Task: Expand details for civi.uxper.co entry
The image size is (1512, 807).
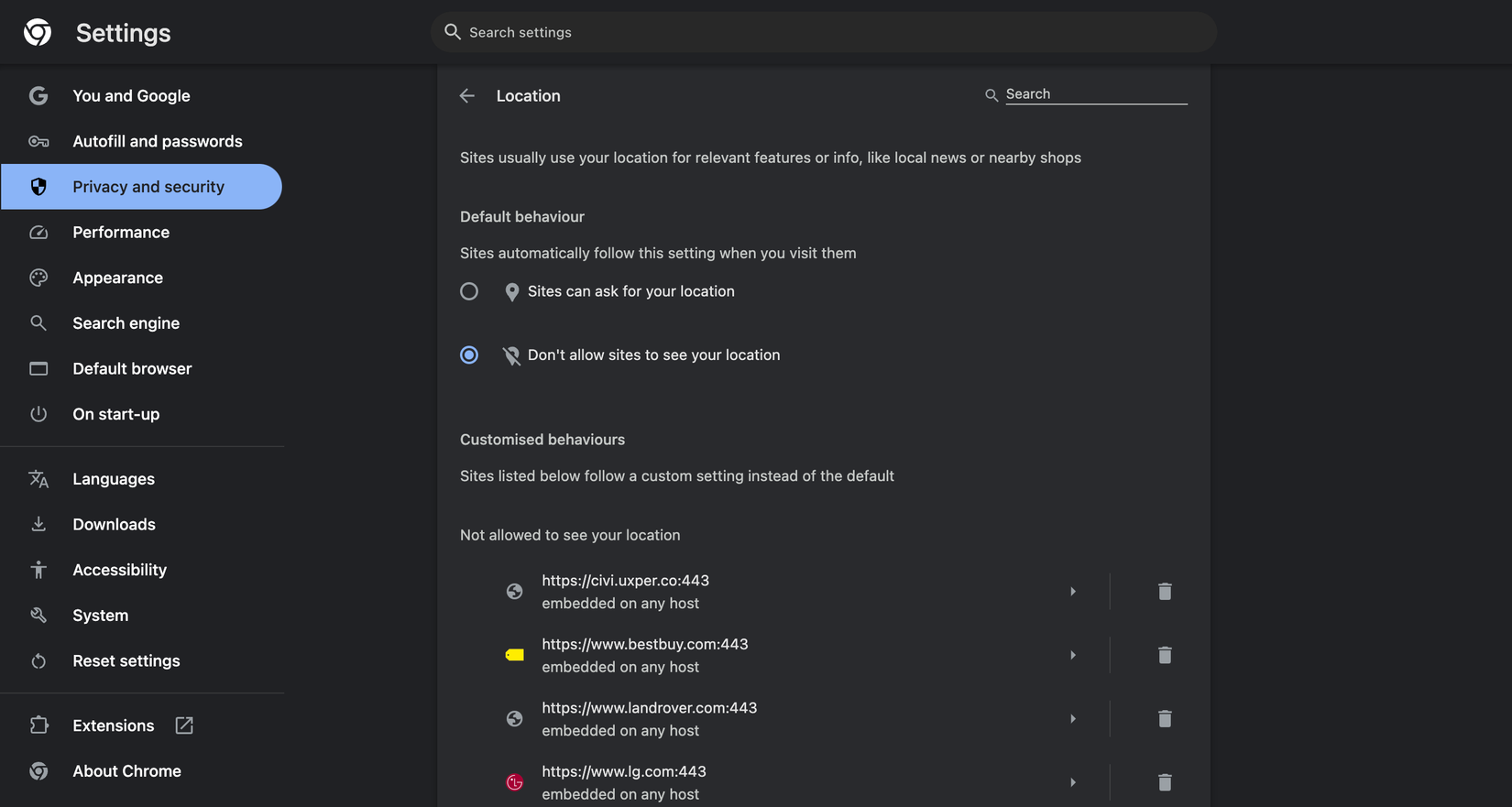Action: coord(1073,592)
